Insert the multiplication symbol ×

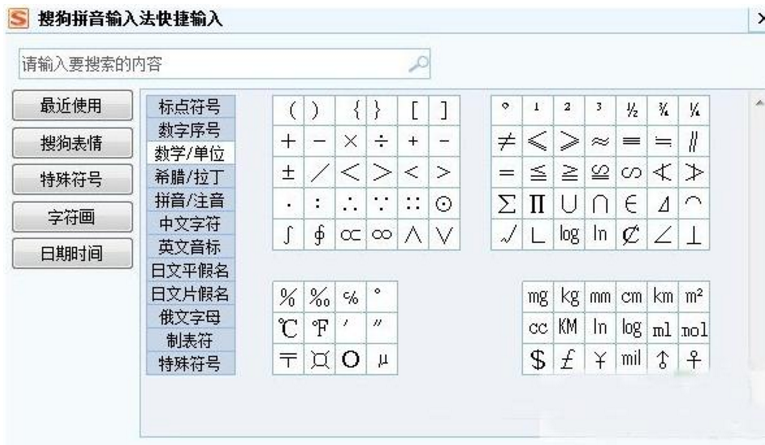pyautogui.click(x=350, y=141)
